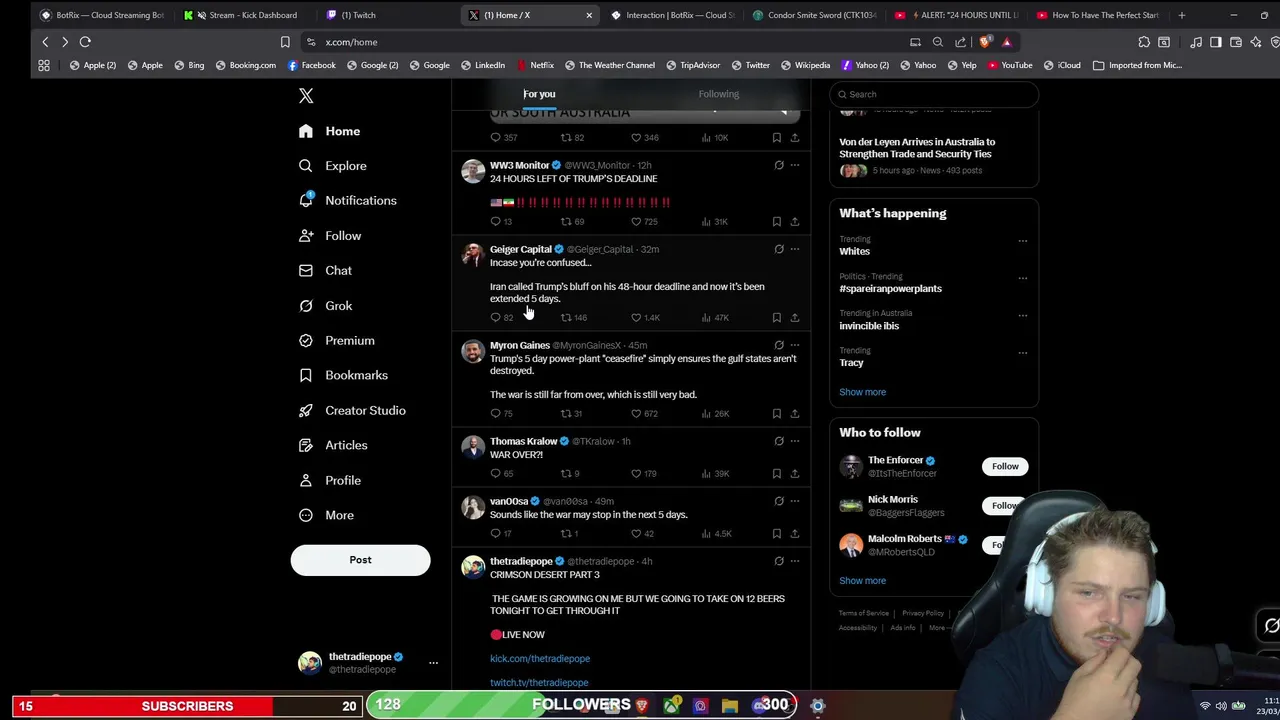
Task: Like the van00sa post
Action: pos(642,533)
